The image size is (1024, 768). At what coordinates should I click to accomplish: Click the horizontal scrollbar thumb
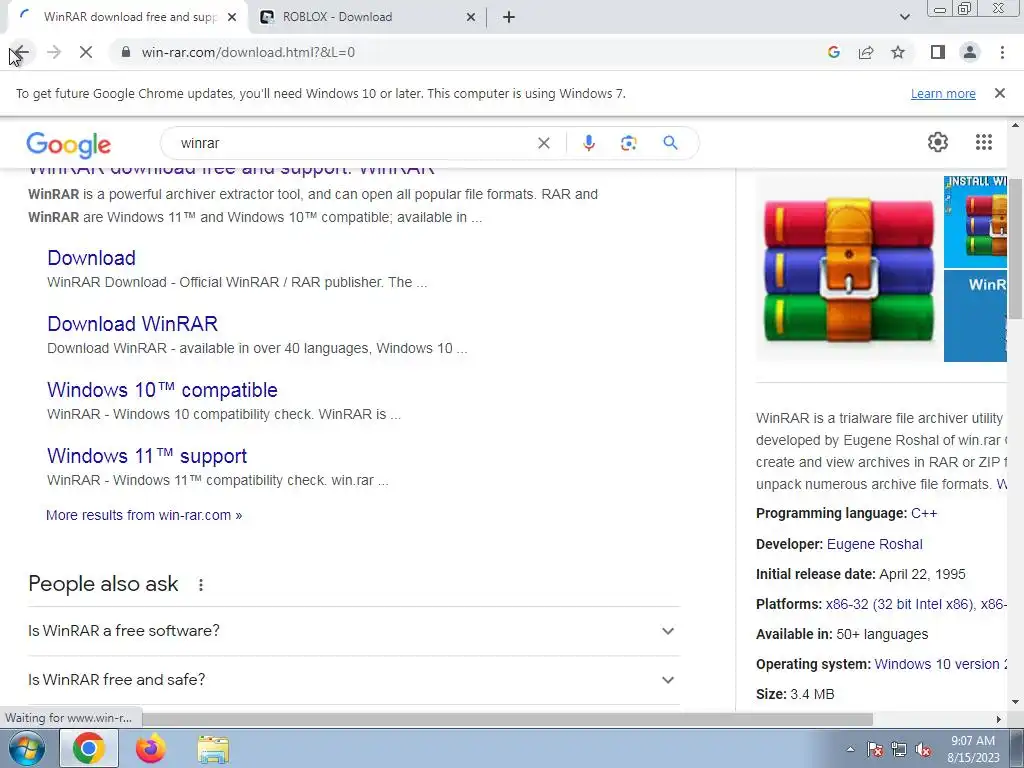(x=507, y=719)
